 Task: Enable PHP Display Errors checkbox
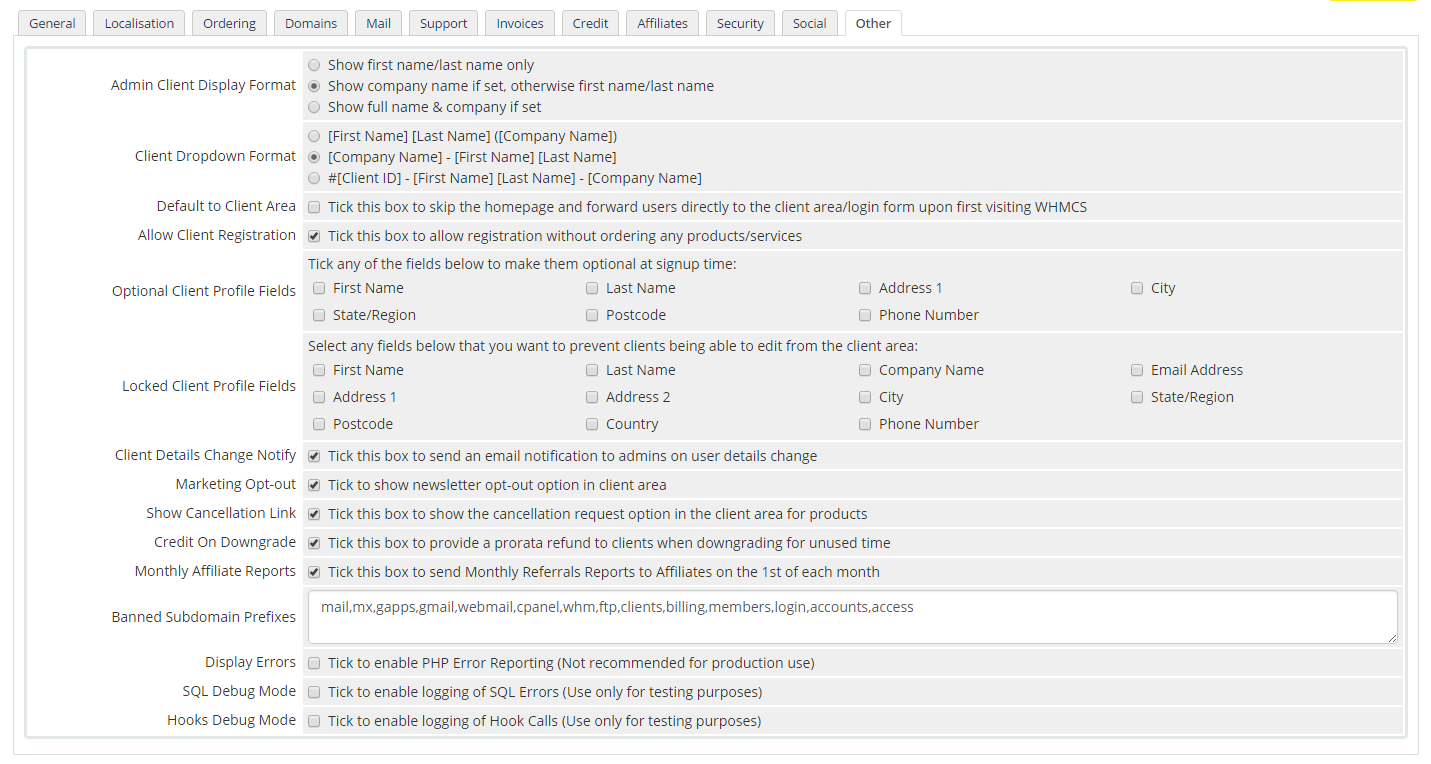point(315,663)
